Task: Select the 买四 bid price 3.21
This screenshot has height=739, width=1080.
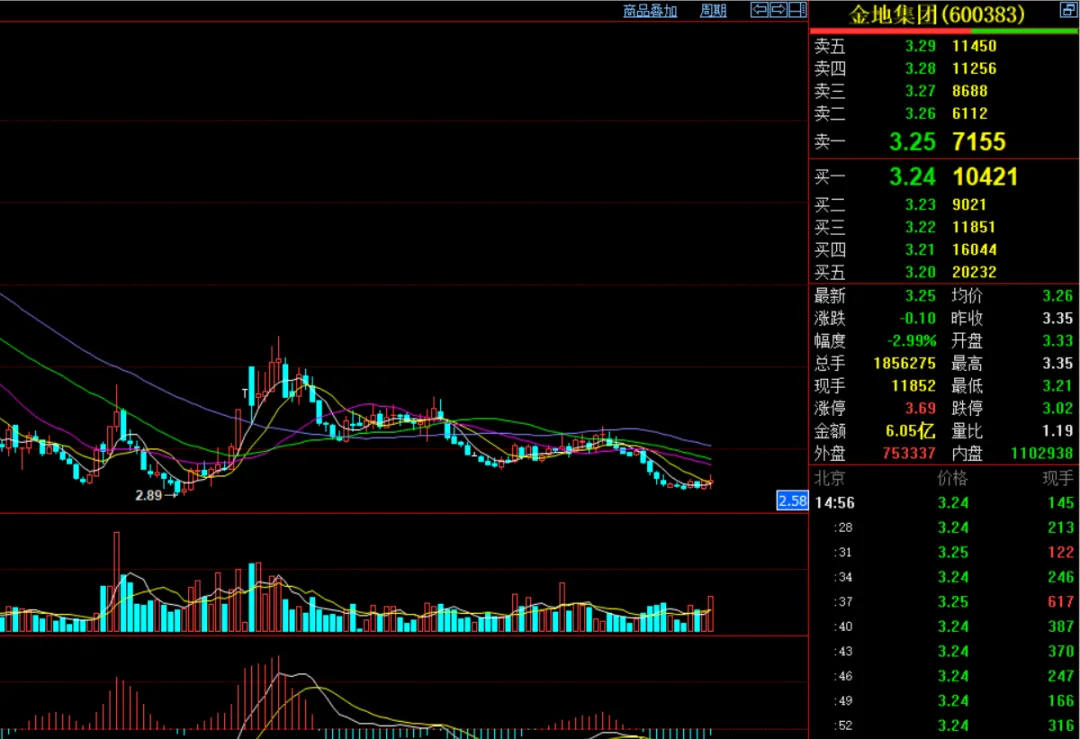Action: pyautogui.click(x=920, y=250)
